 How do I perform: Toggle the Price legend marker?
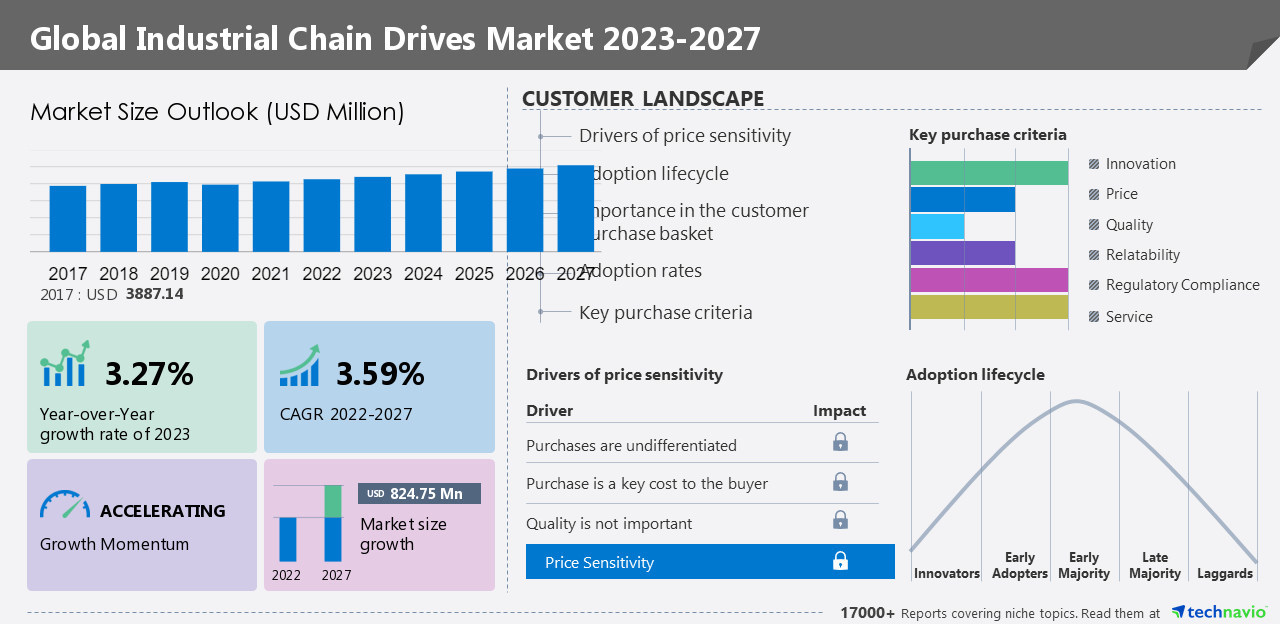click(1094, 194)
